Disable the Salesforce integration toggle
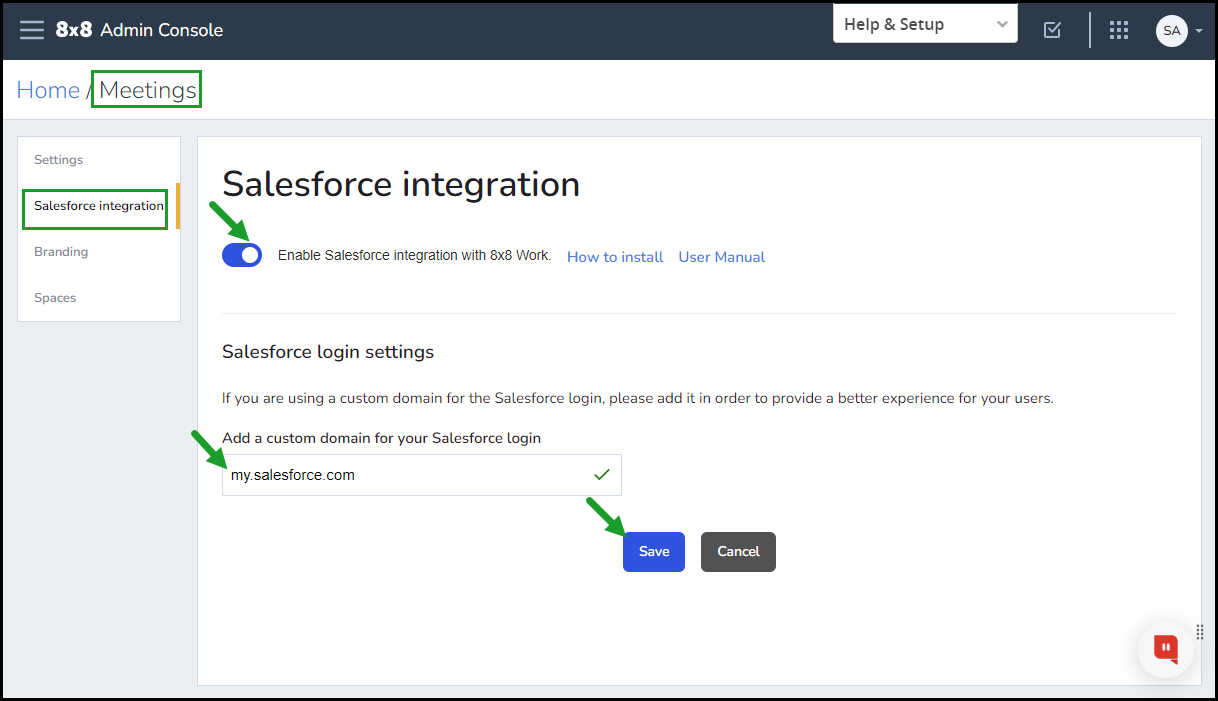The image size is (1218, 701). pyautogui.click(x=242, y=255)
